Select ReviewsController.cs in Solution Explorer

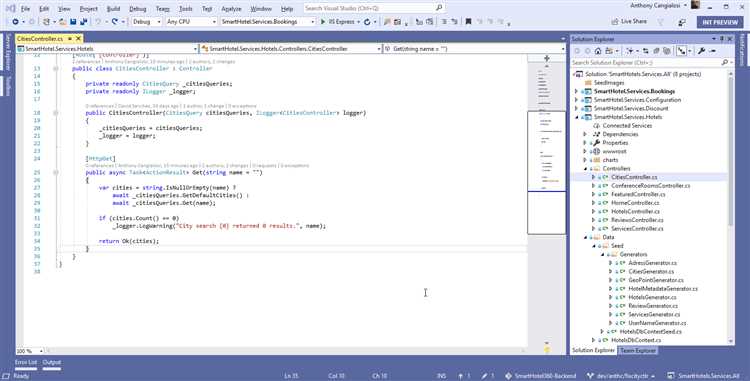click(x=637, y=220)
